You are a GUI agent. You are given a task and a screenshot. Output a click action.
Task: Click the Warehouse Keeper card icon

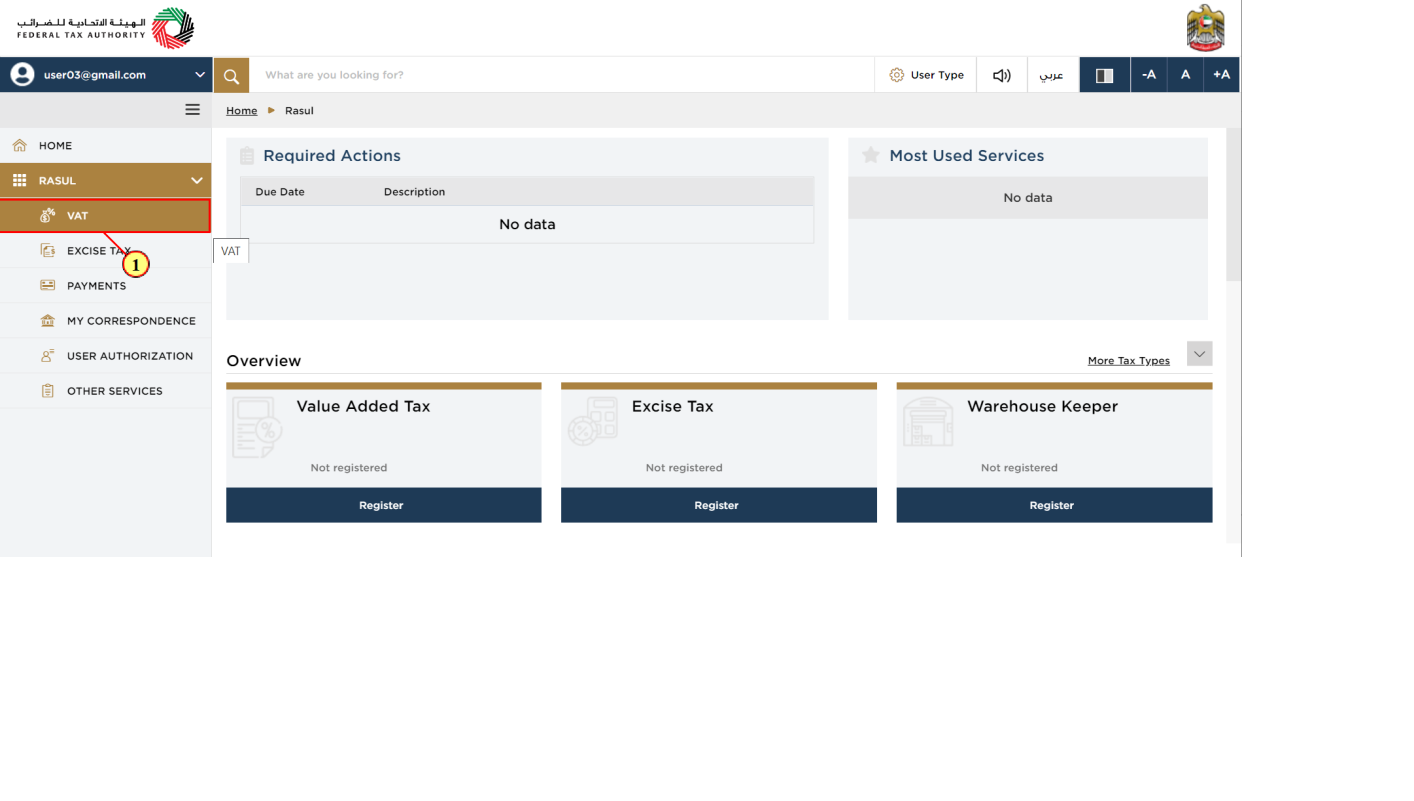(x=927, y=422)
